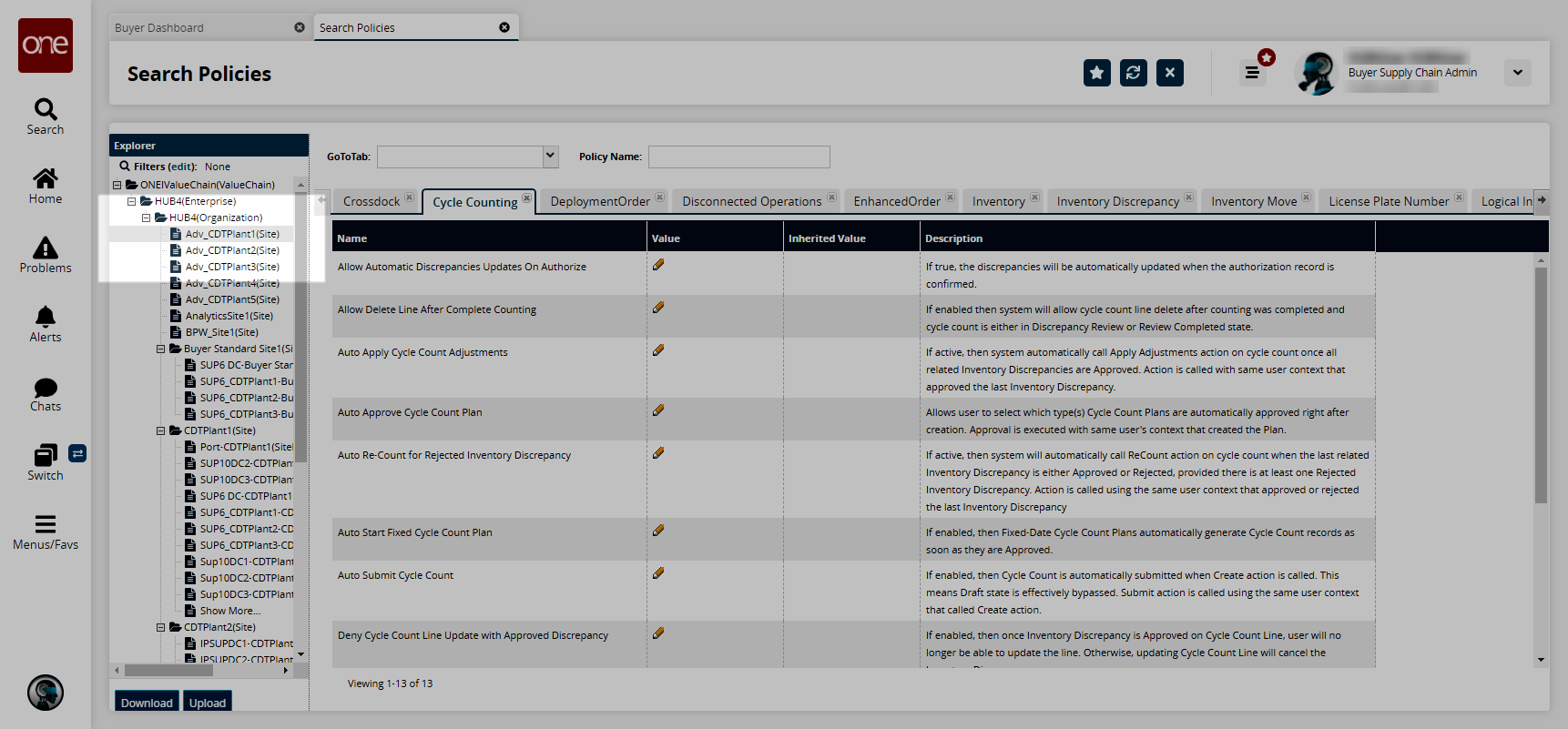The image size is (1568, 729).
Task: Click the Download button
Action: coord(147,702)
